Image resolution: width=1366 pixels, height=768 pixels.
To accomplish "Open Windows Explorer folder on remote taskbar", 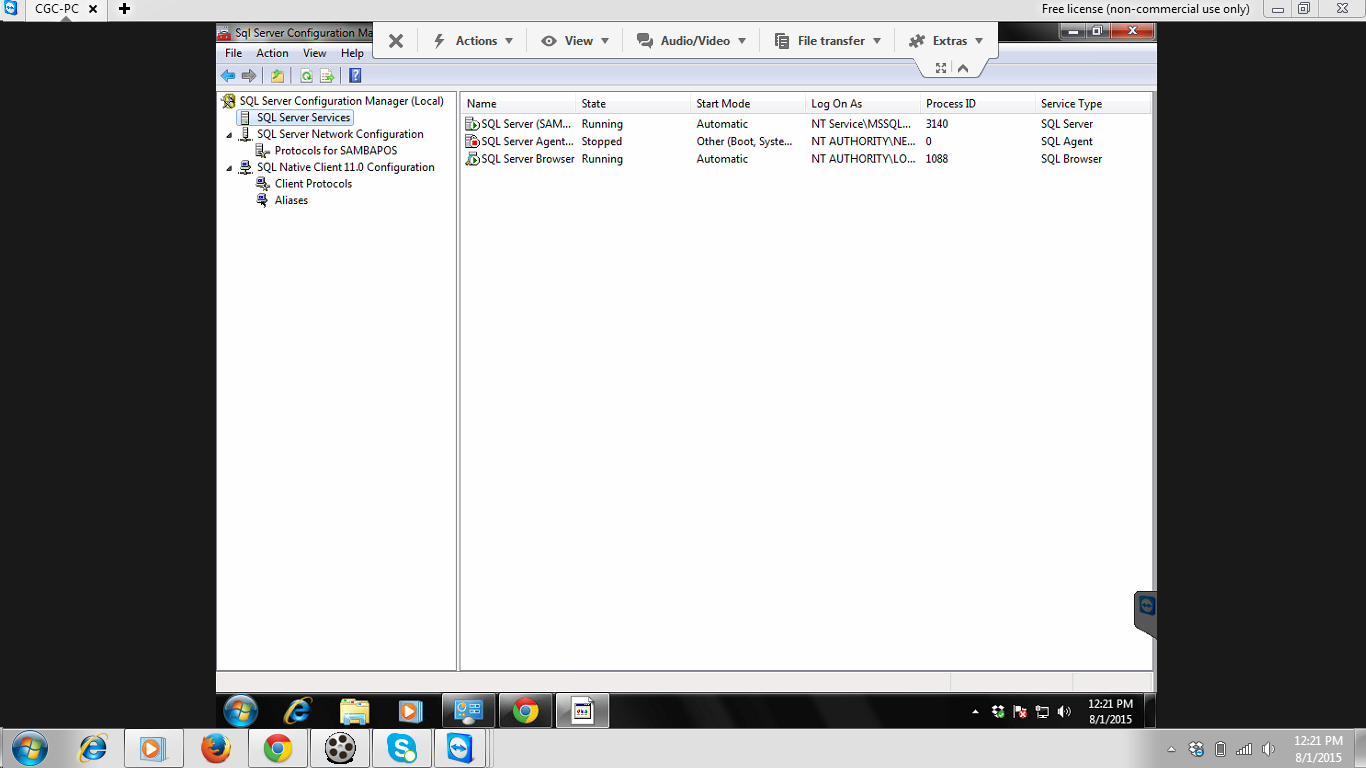I will coord(354,711).
